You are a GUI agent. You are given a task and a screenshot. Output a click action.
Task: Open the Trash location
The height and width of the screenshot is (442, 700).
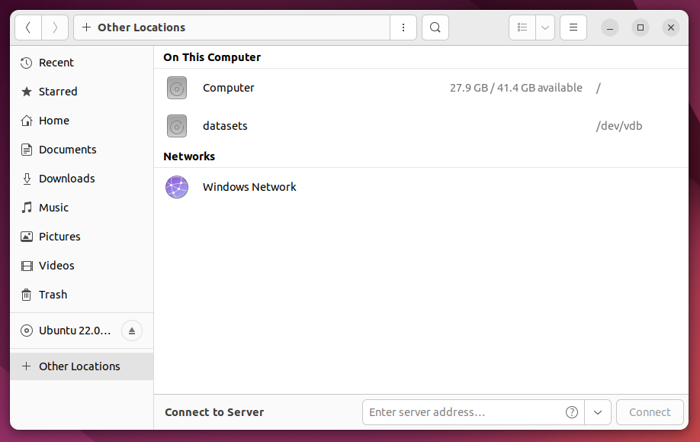click(53, 295)
